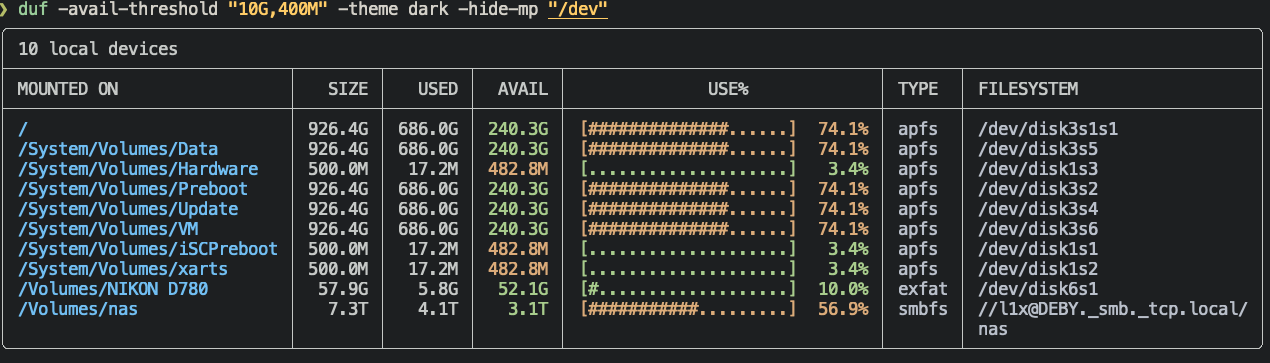Click the NIKON D780 usage bar
1270x363 pixels.
pyautogui.click(x=688, y=289)
